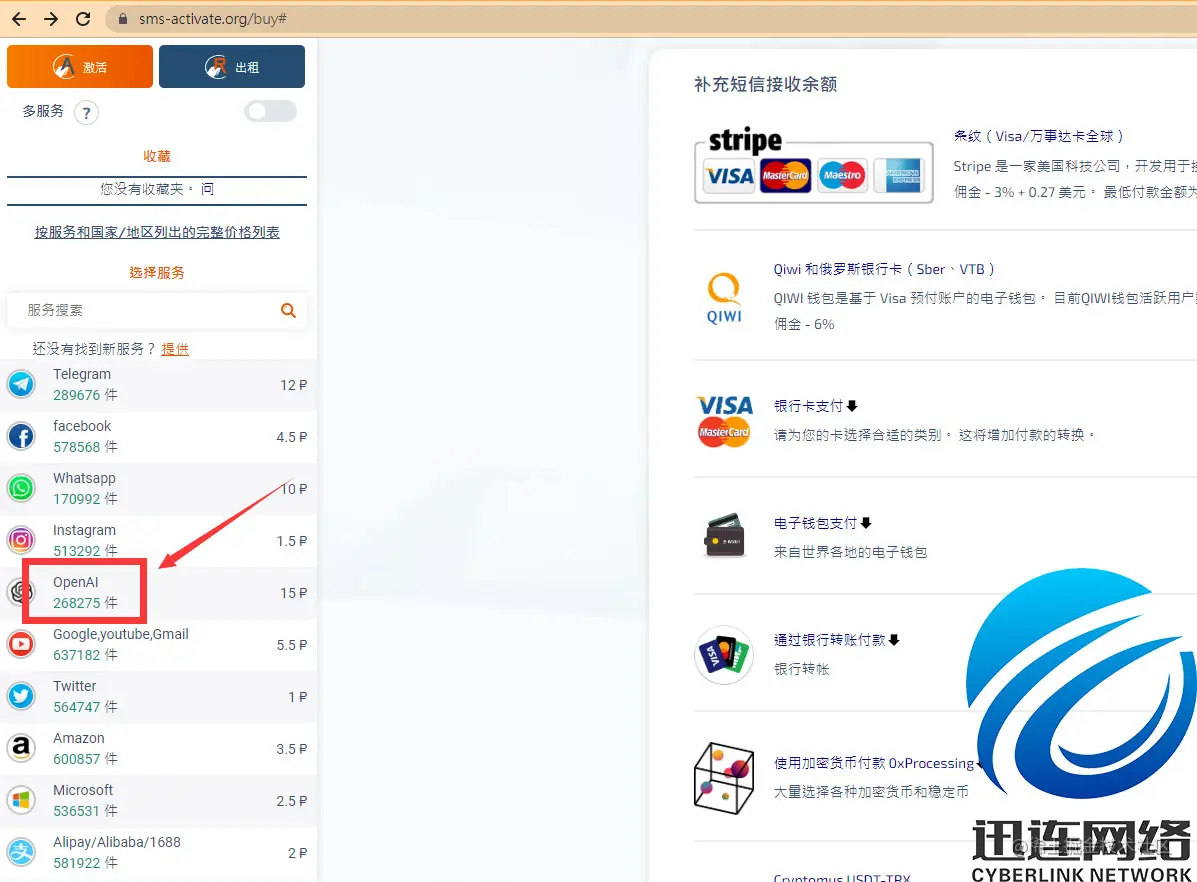1197x882 pixels.
Task: Select the Amazon service icon
Action: 21,748
